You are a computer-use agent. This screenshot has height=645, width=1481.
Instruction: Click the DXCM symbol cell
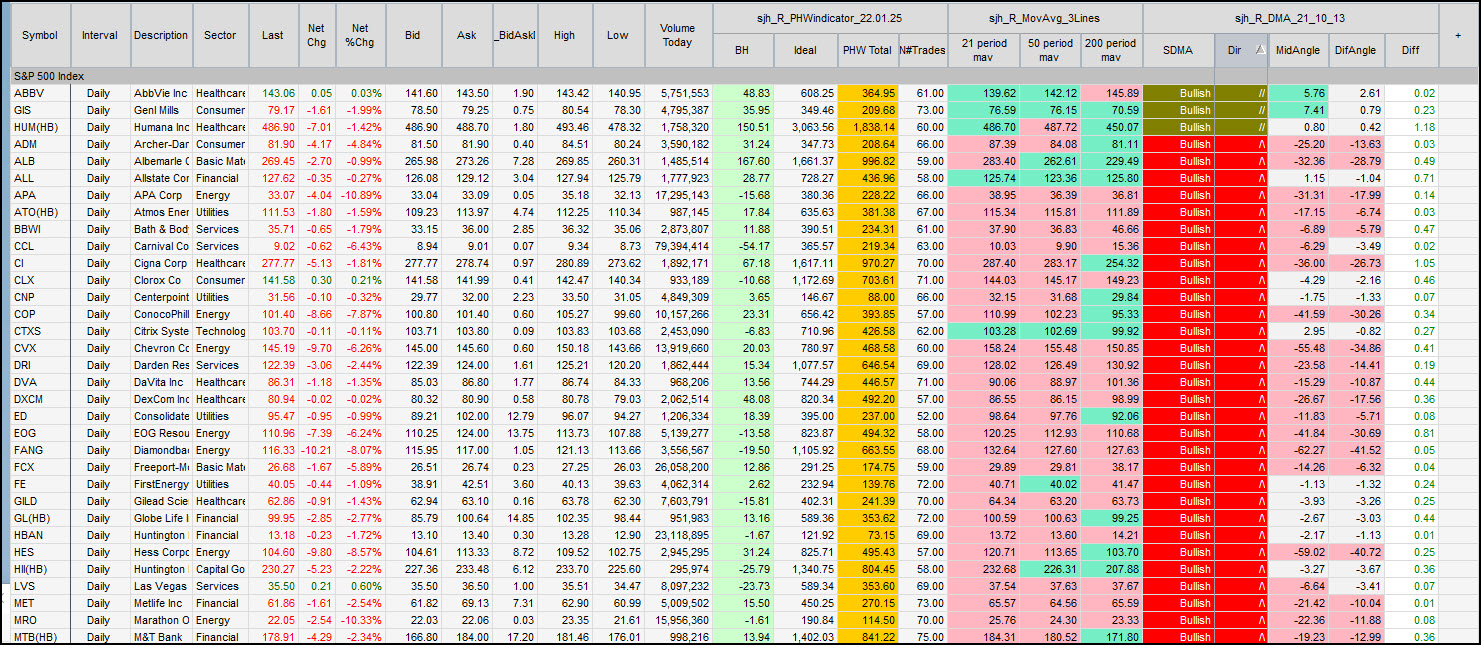40,399
